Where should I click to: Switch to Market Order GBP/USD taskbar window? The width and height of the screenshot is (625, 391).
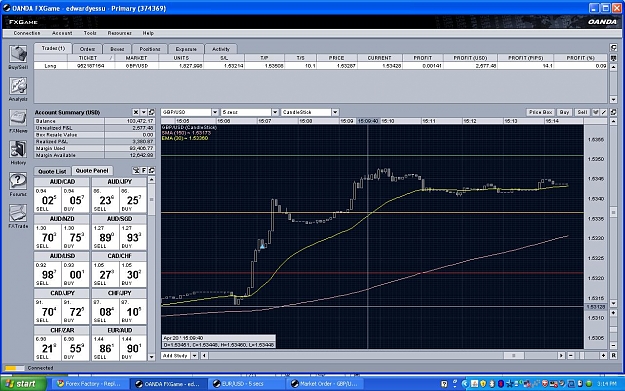tap(324, 384)
